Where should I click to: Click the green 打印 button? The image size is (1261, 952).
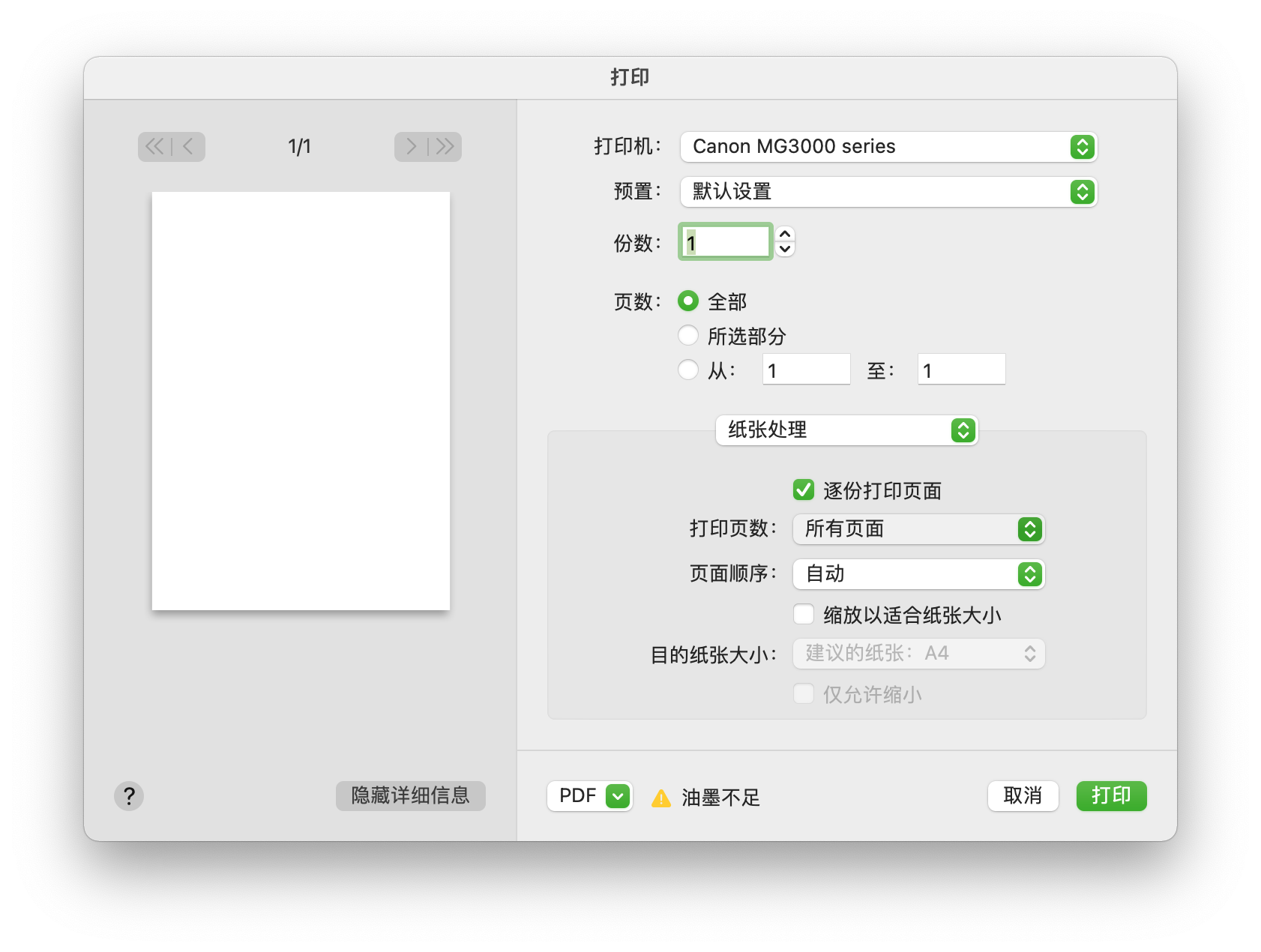(1111, 796)
